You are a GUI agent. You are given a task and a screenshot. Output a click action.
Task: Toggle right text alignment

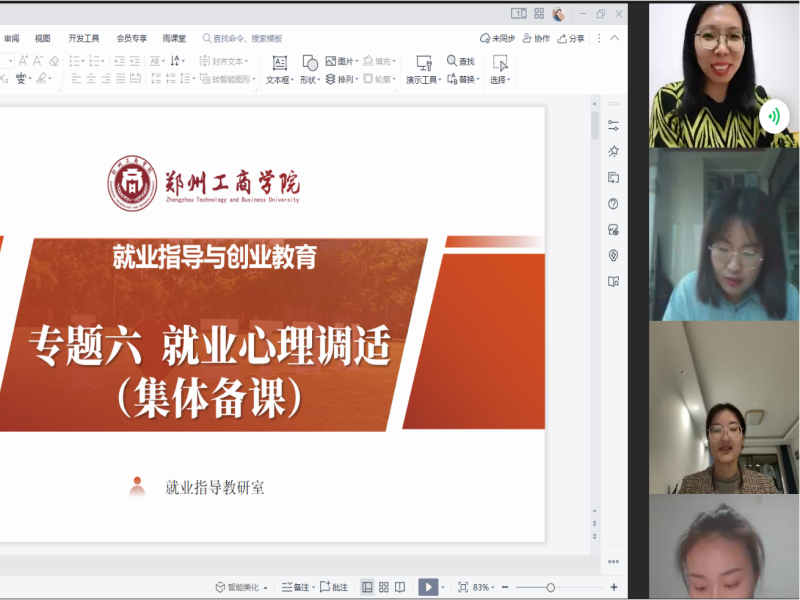point(106,79)
